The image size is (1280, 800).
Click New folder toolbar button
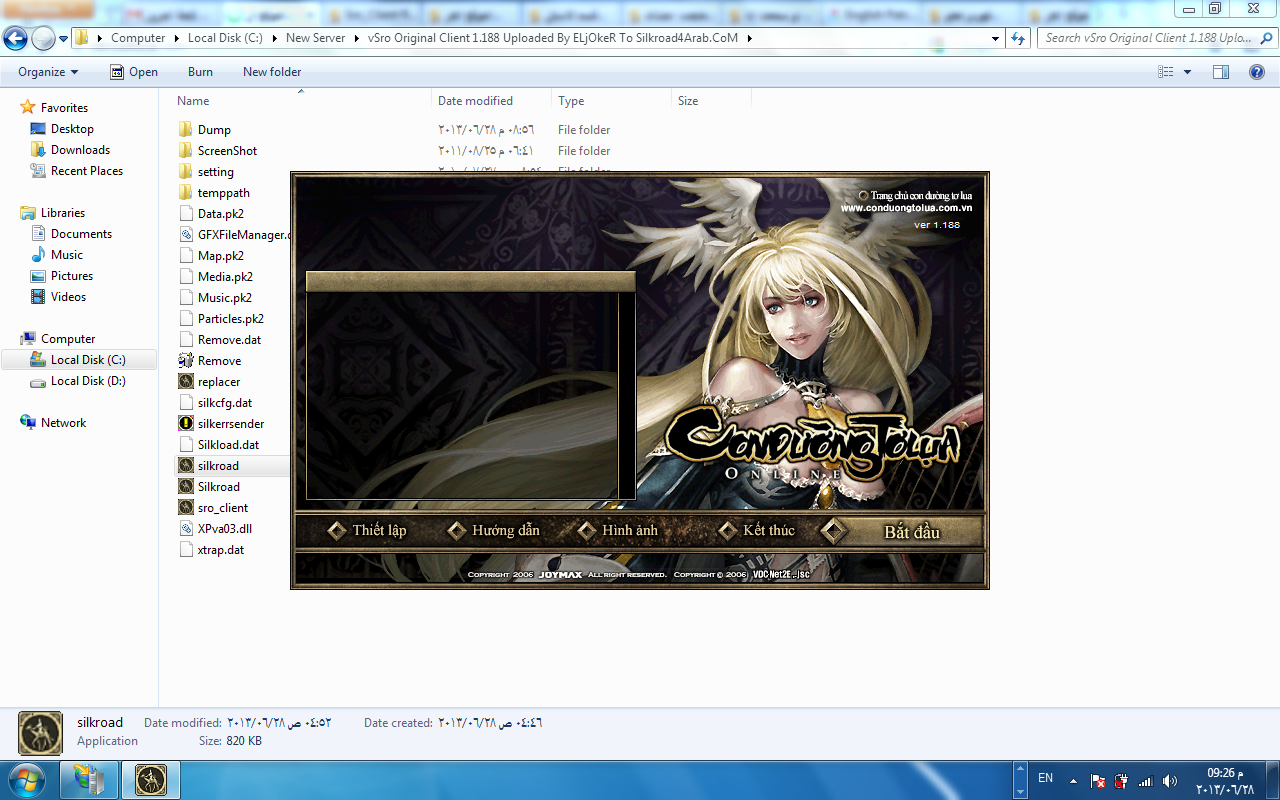tap(272, 72)
